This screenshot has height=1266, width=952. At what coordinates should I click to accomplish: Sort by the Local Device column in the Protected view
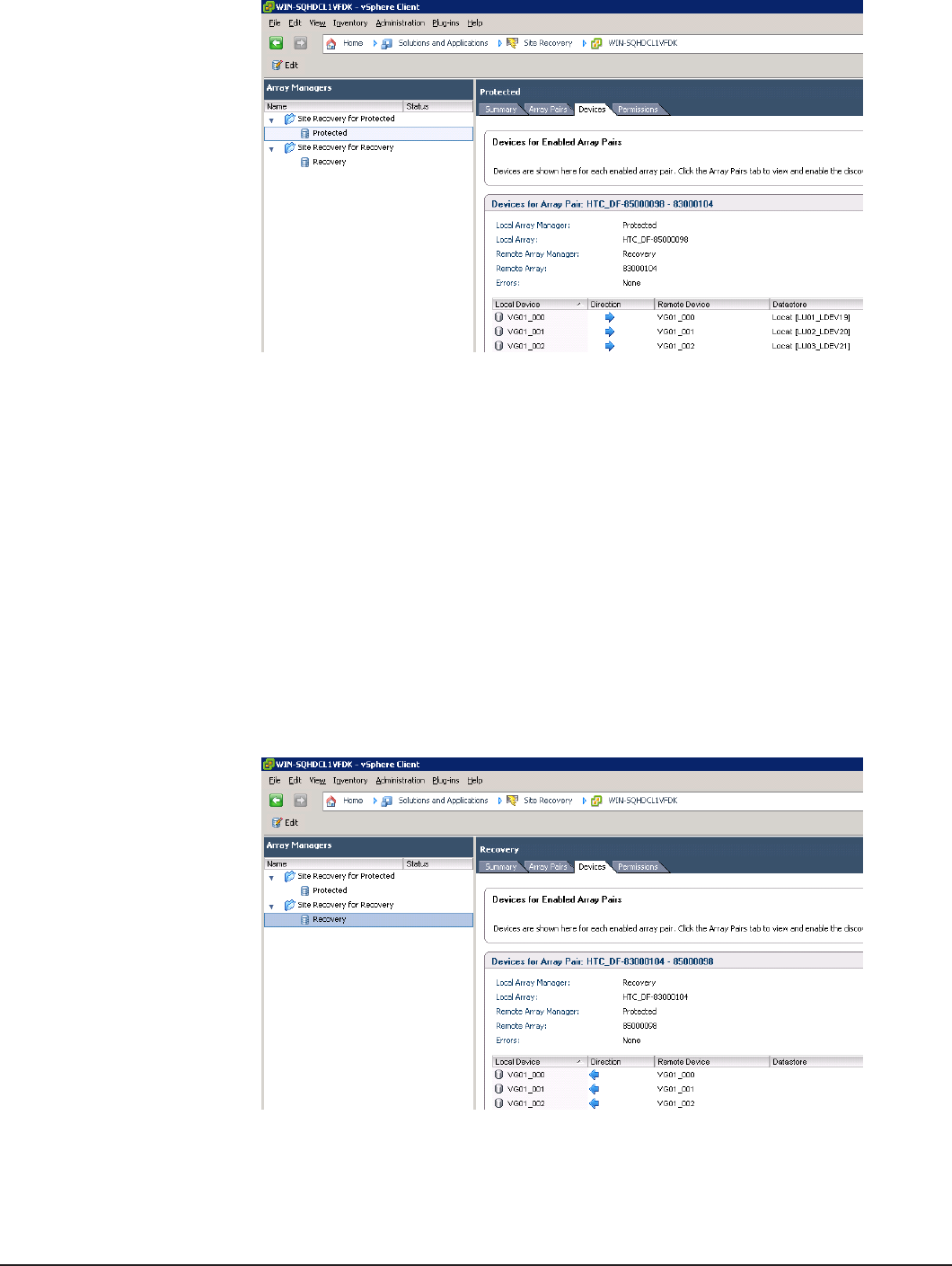click(540, 305)
